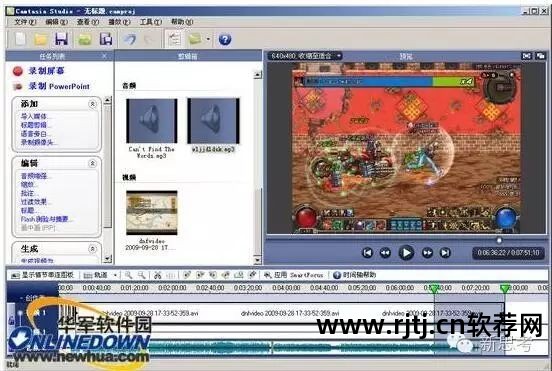Collapse the 生成 section chevron
The width and height of the screenshot is (552, 371).
92,249
